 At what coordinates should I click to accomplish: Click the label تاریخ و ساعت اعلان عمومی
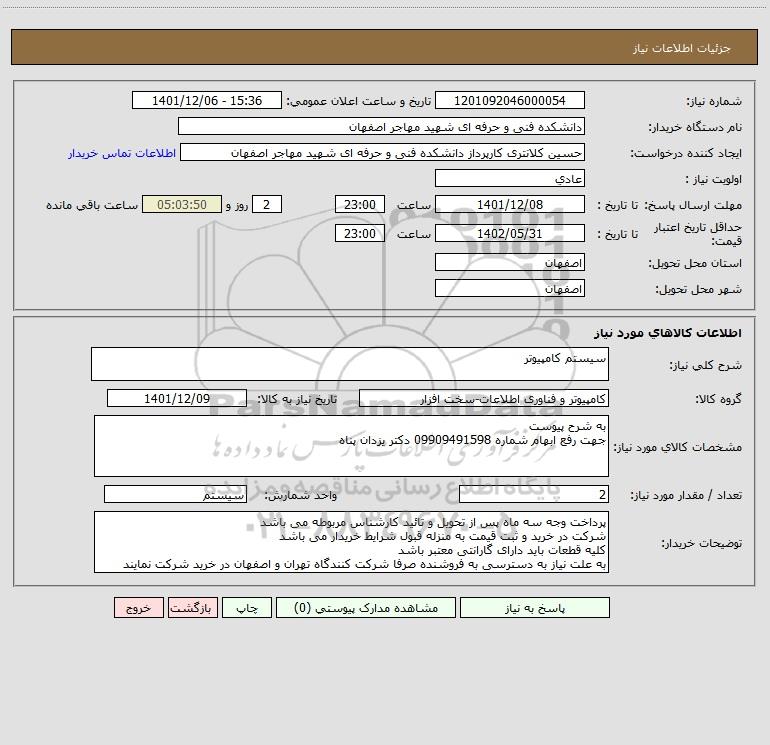point(358,101)
